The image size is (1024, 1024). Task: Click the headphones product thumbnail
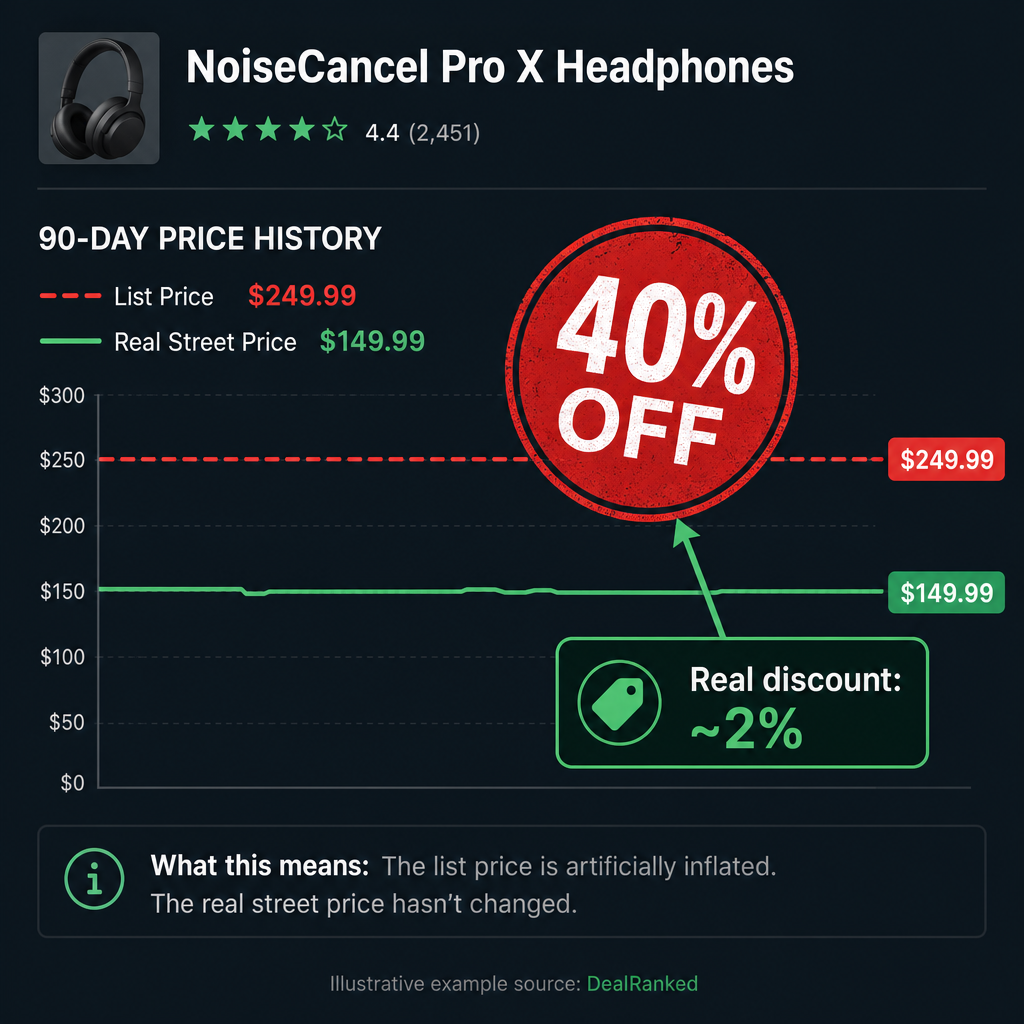pyautogui.click(x=99, y=98)
